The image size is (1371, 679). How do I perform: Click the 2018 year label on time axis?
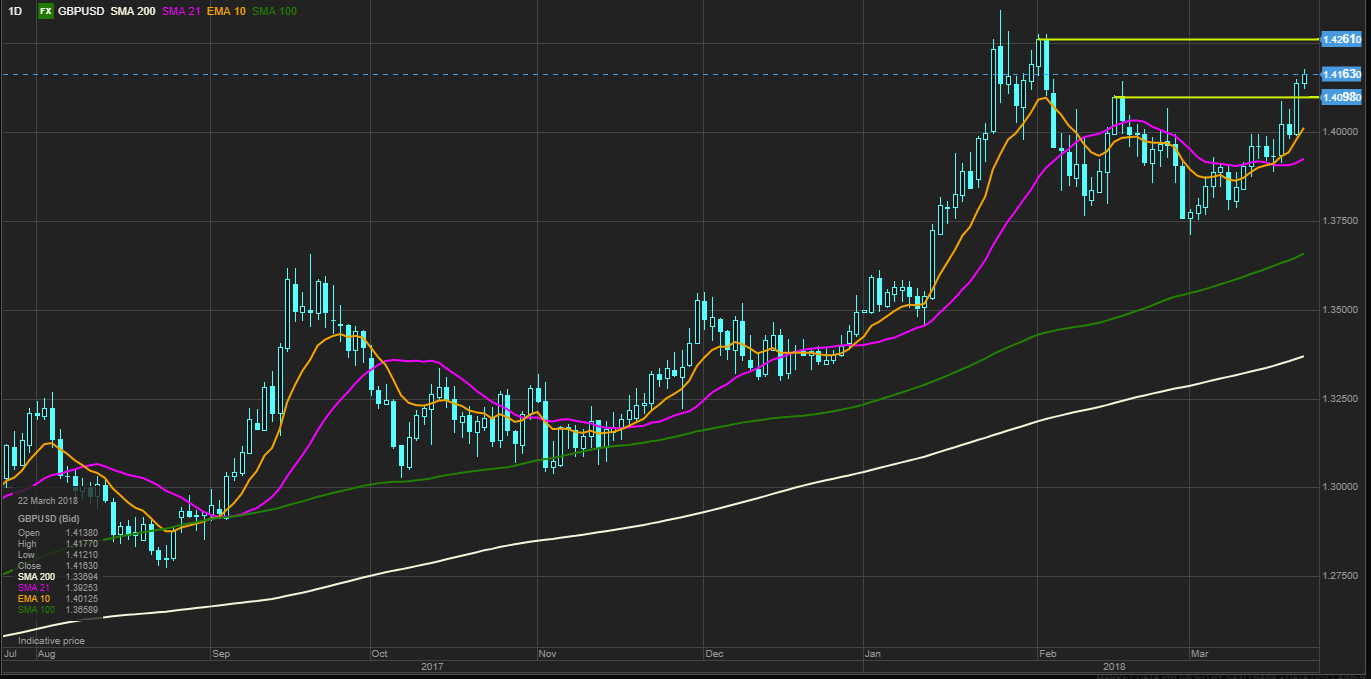coord(1114,665)
